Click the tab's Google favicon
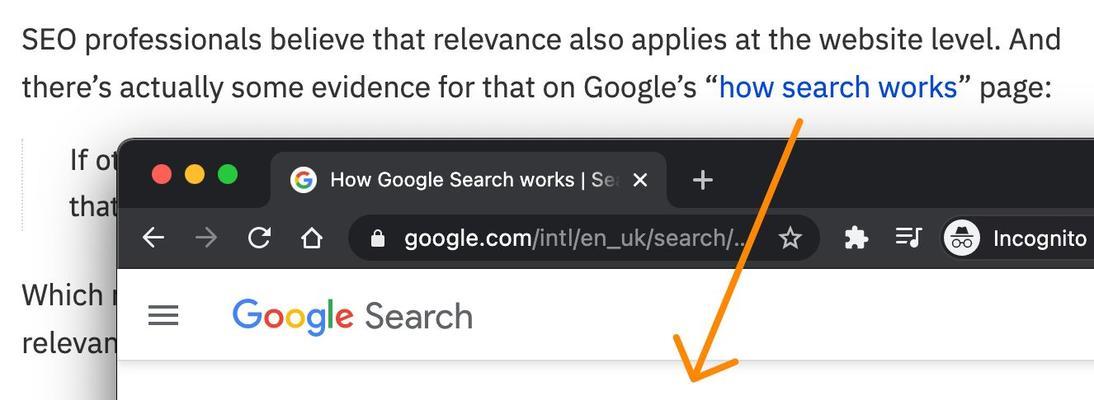This screenshot has height=400, width=1094. click(x=304, y=180)
